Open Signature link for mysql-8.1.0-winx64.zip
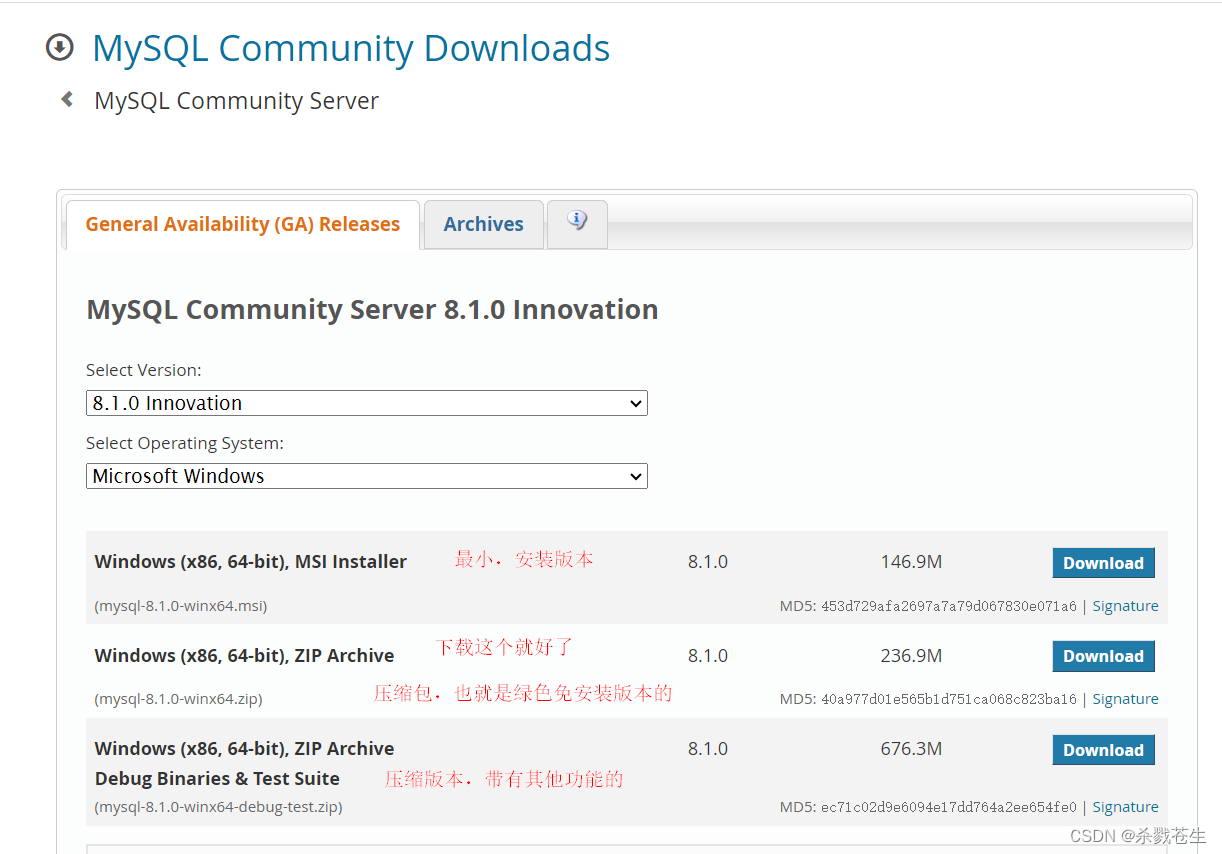 pyautogui.click(x=1125, y=699)
